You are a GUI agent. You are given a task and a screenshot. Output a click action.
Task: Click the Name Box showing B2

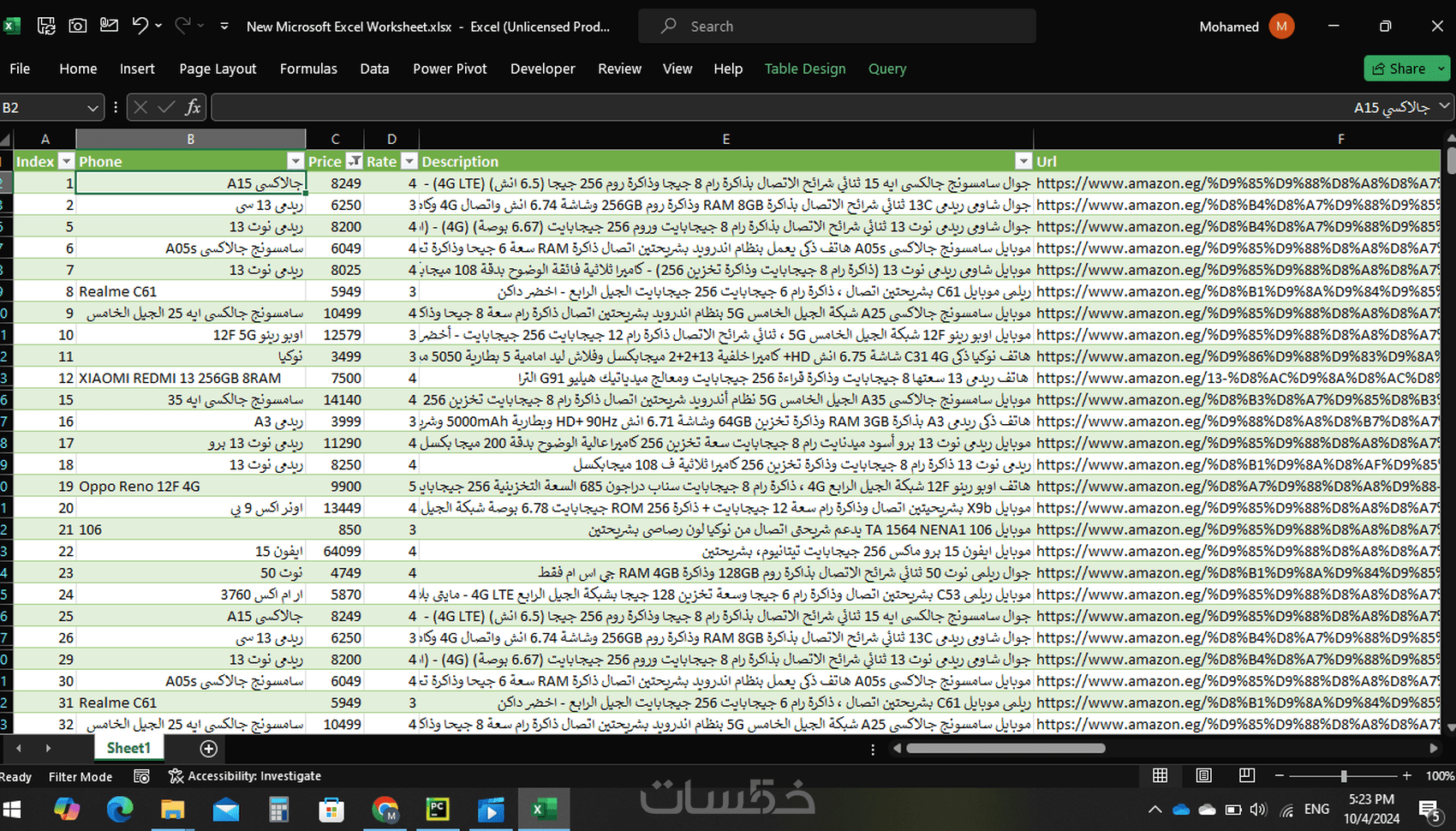click(43, 108)
